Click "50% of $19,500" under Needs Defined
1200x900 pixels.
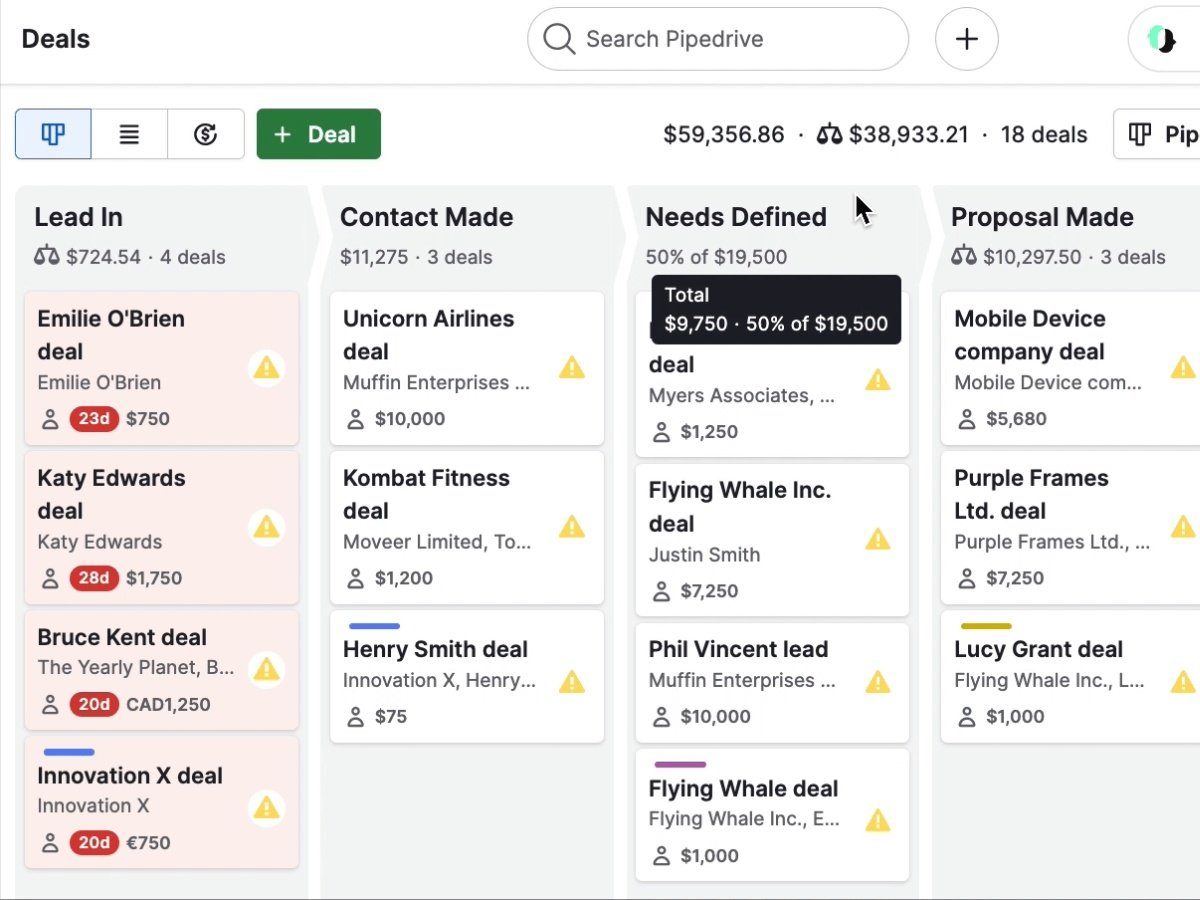tap(716, 257)
